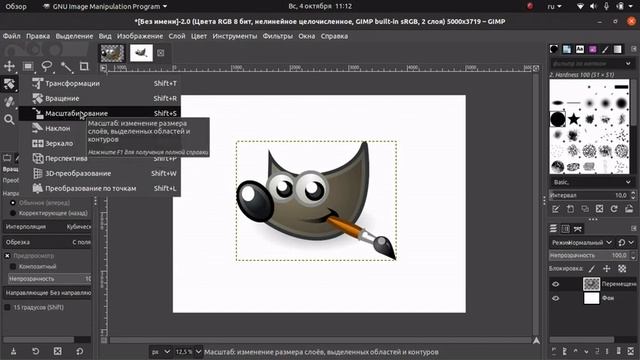This screenshot has width=640, height=360.
Task: Select the Rectangle Select tool
Action: (x=28, y=67)
